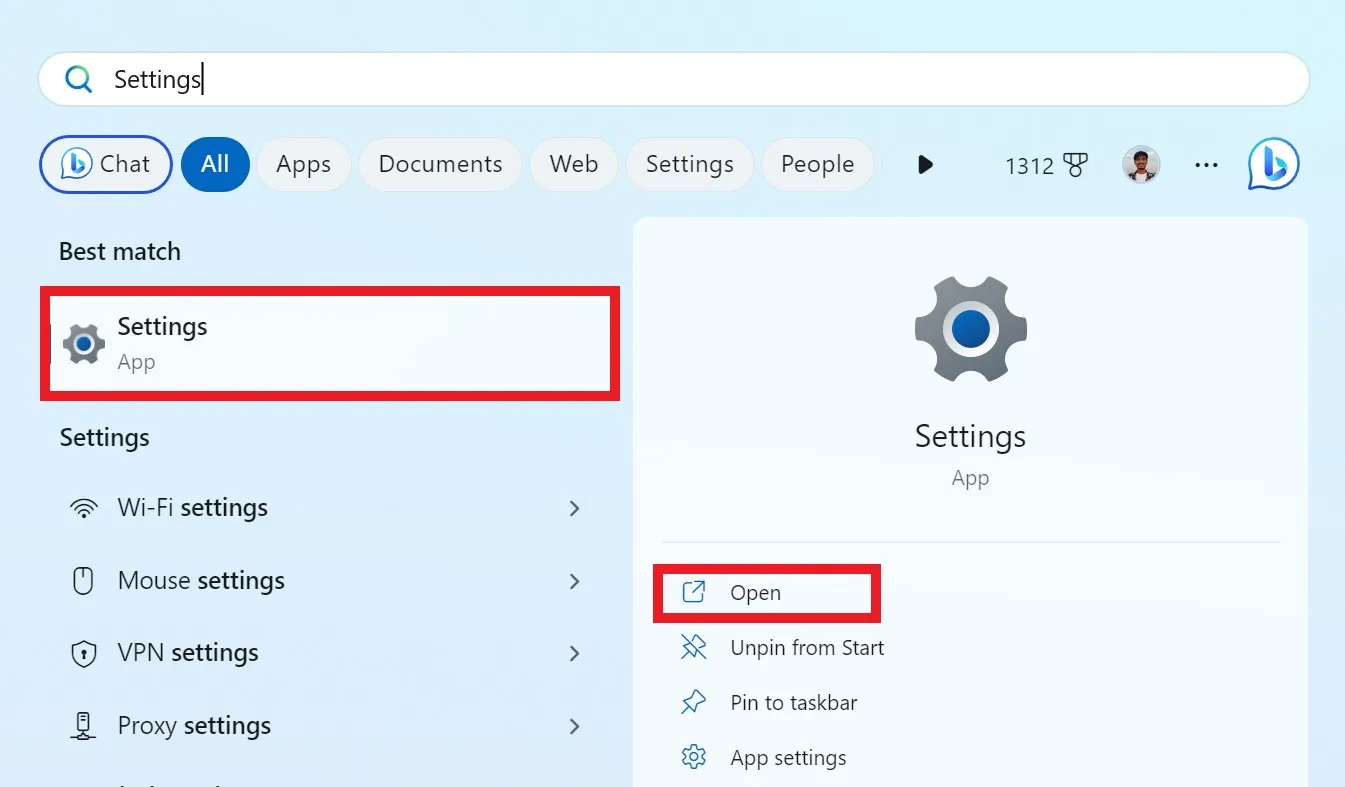This screenshot has width=1345, height=787.
Task: Expand Wi-Fi settings options
Action: point(575,508)
